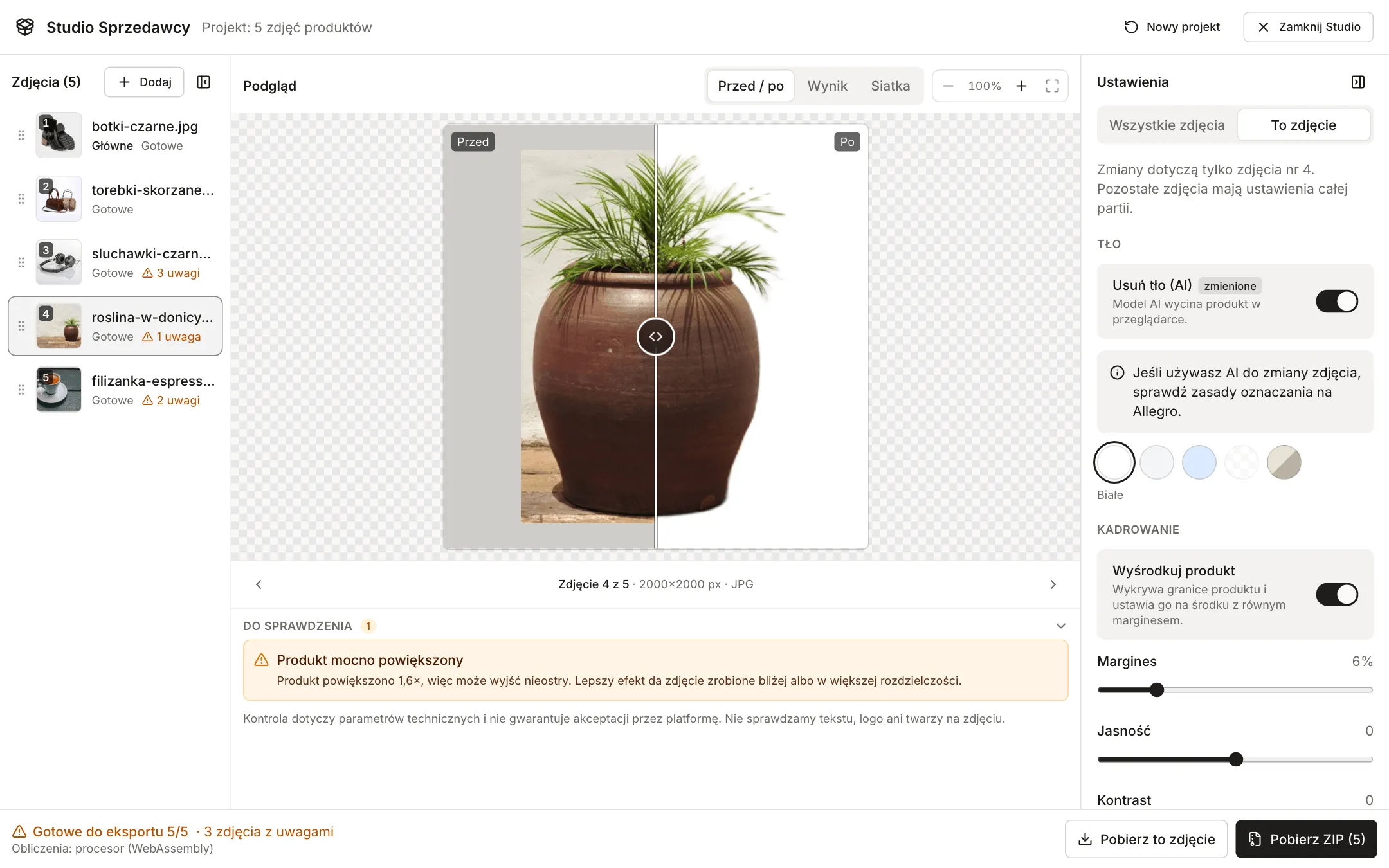Collapse the Ustawienia panel icon
Image resolution: width=1389 pixels, height=868 pixels.
tap(1358, 82)
